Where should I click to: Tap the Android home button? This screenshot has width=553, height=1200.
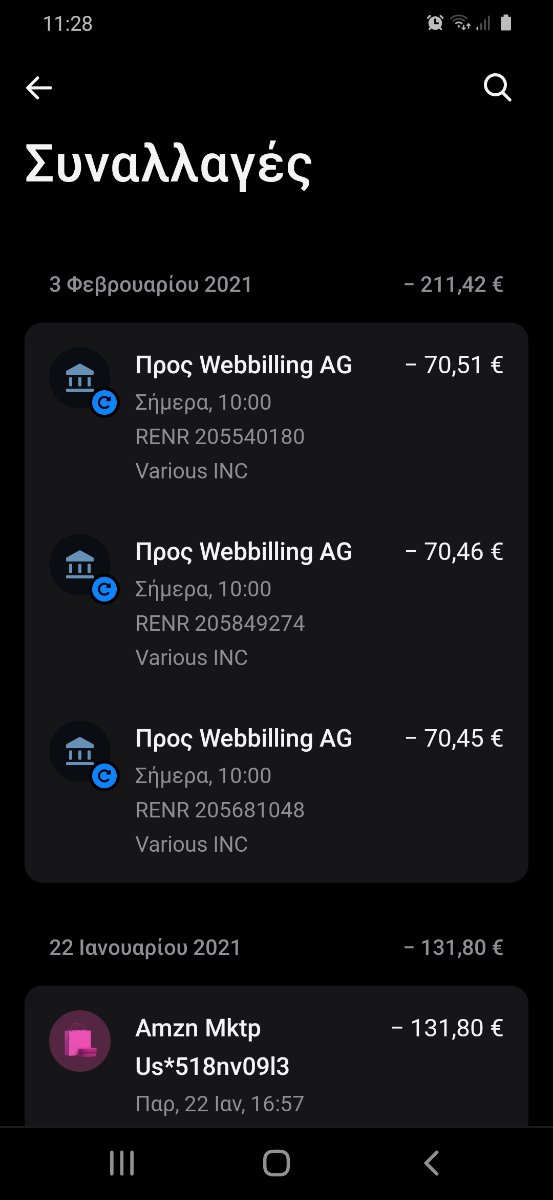coord(276,1162)
